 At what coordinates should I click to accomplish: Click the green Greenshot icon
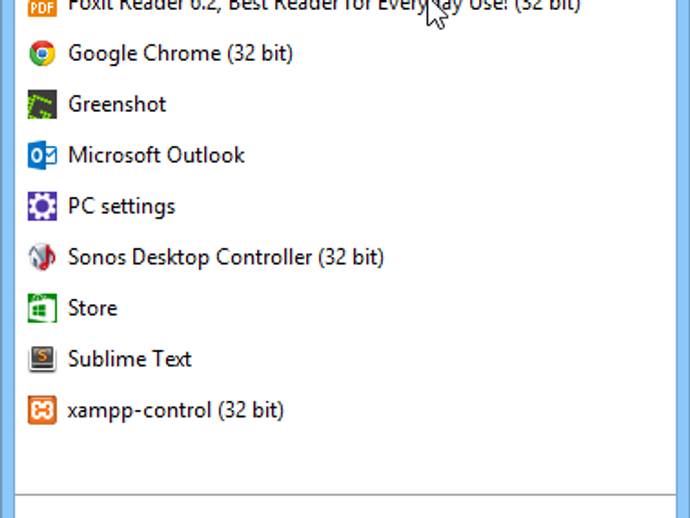click(x=42, y=105)
